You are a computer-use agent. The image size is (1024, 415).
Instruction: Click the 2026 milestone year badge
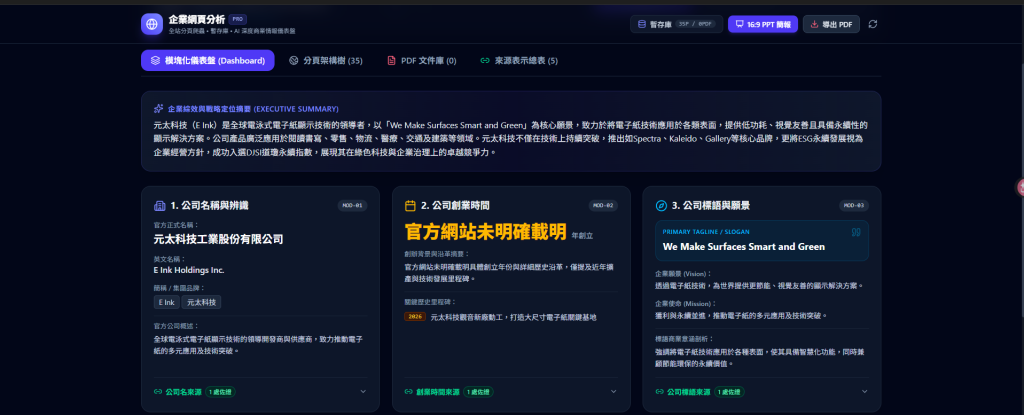coord(415,317)
